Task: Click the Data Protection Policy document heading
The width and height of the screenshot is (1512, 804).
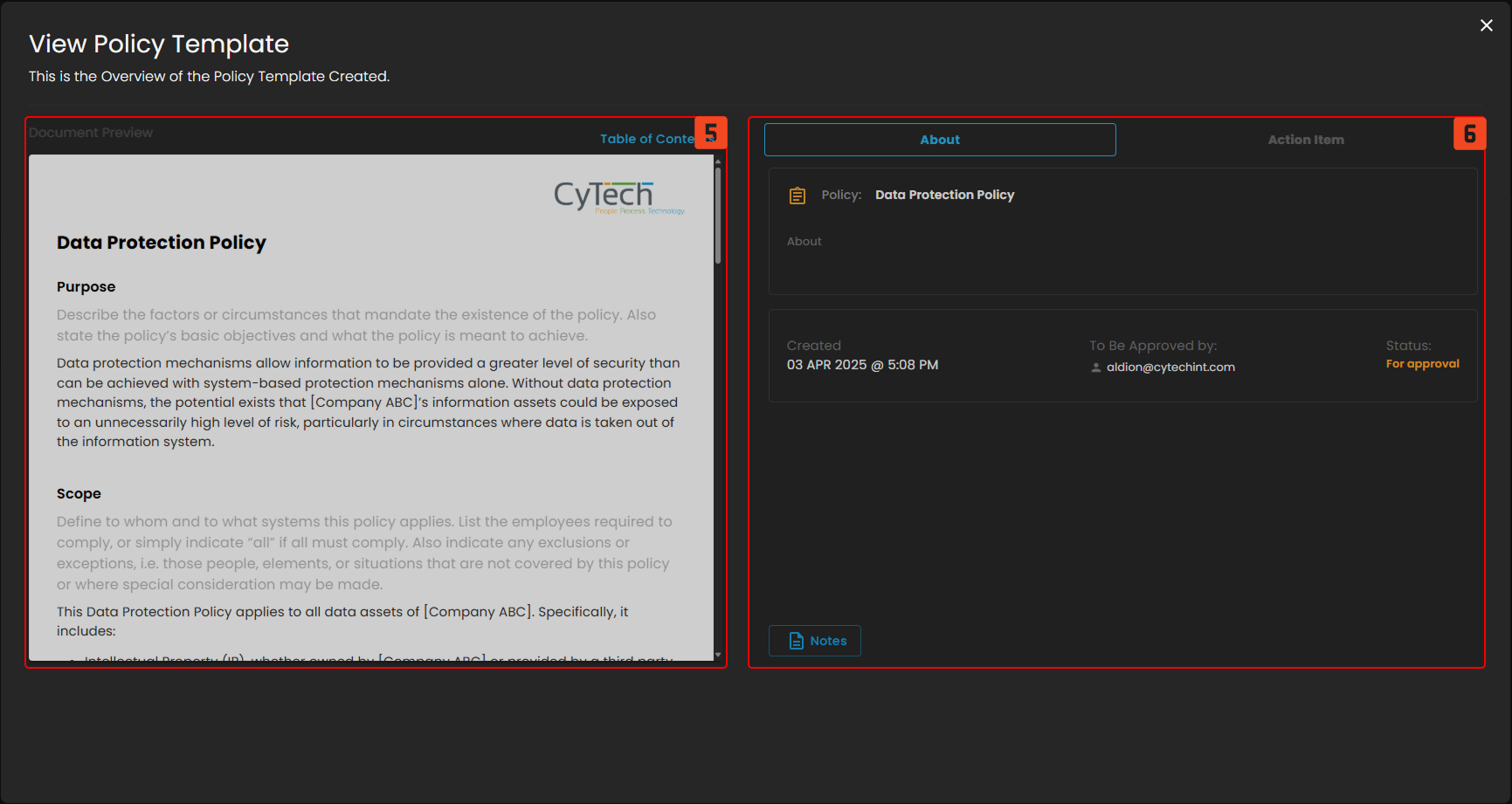Action: 162,243
